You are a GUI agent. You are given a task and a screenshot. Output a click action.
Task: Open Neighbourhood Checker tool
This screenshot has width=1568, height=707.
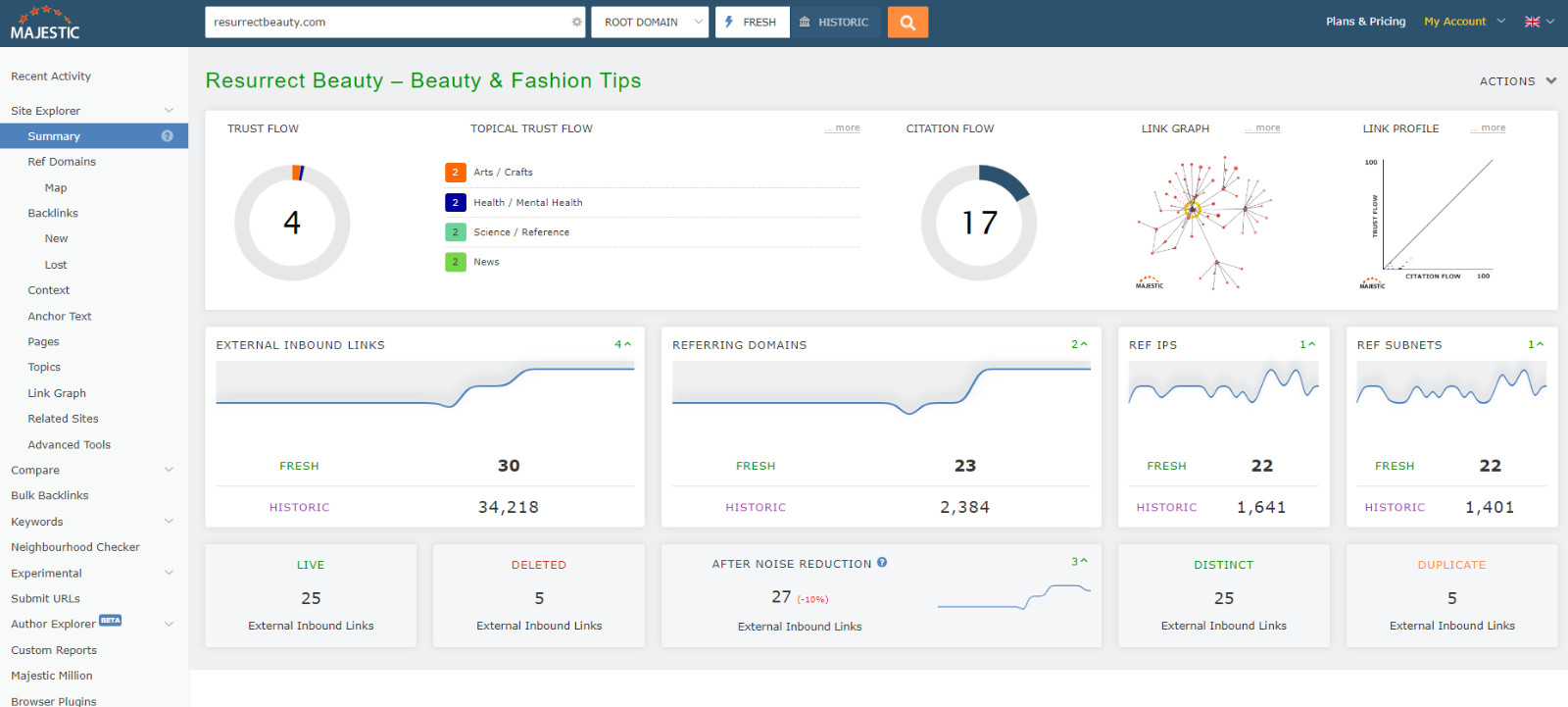pos(75,547)
